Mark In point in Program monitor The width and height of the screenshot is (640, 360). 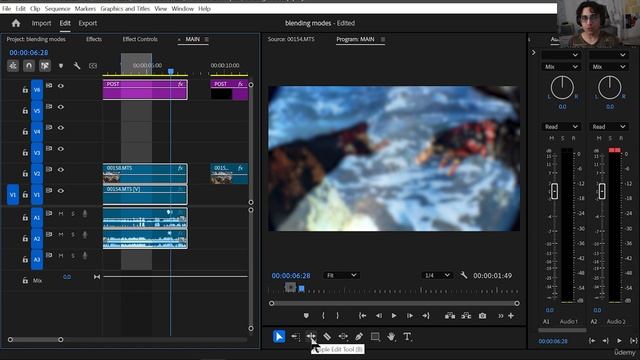pos(323,316)
